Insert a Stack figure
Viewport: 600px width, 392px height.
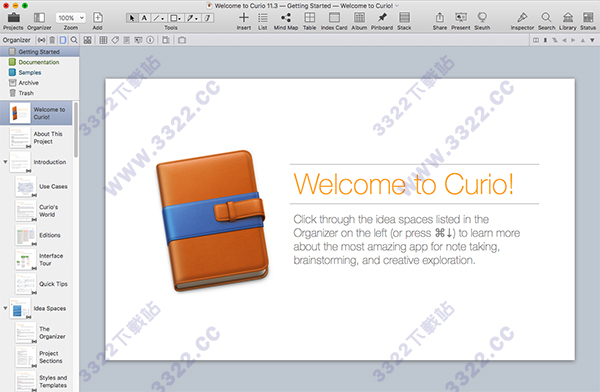(x=404, y=18)
